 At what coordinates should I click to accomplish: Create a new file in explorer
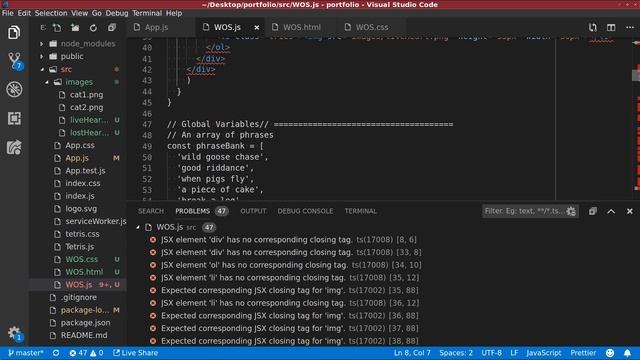tap(57, 28)
